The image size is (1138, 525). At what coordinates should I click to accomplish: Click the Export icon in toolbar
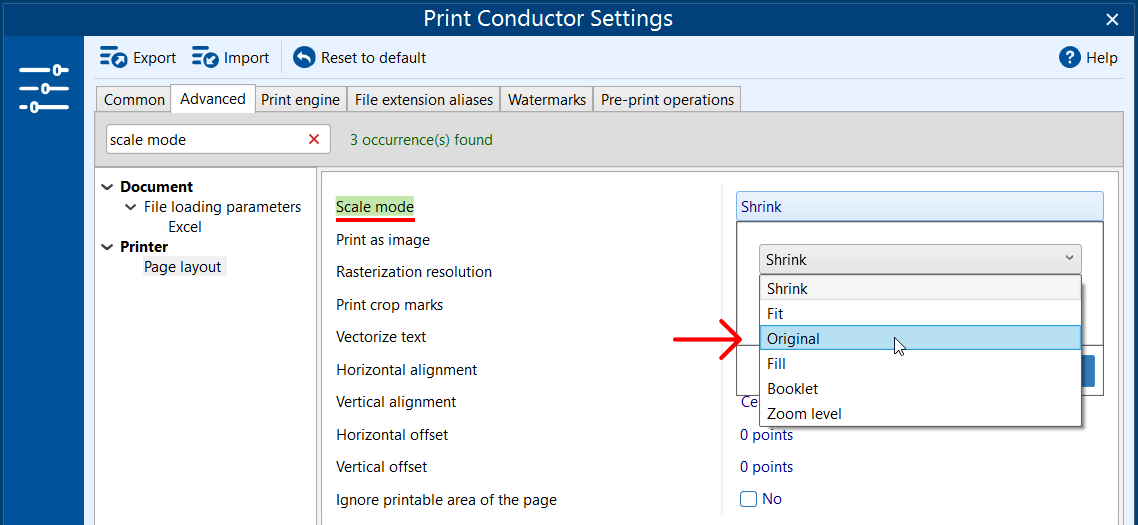coord(114,58)
